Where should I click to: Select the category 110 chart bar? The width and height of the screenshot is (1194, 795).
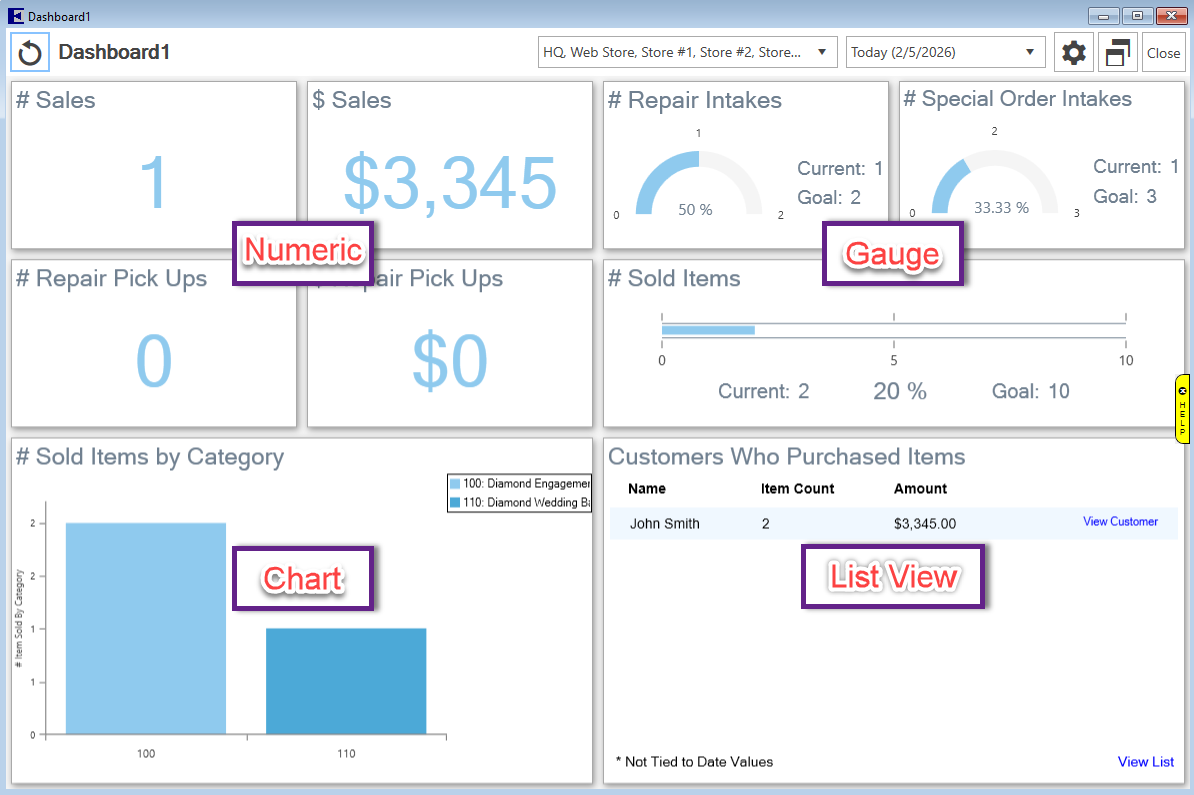click(346, 680)
